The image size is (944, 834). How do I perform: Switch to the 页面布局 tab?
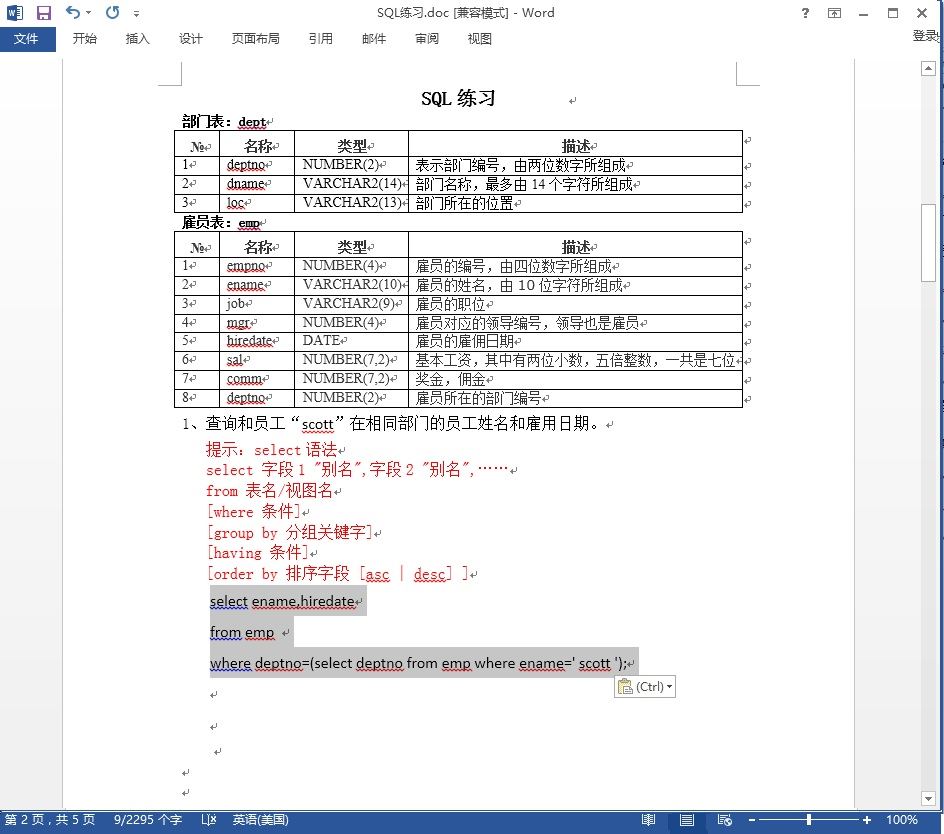click(x=256, y=39)
